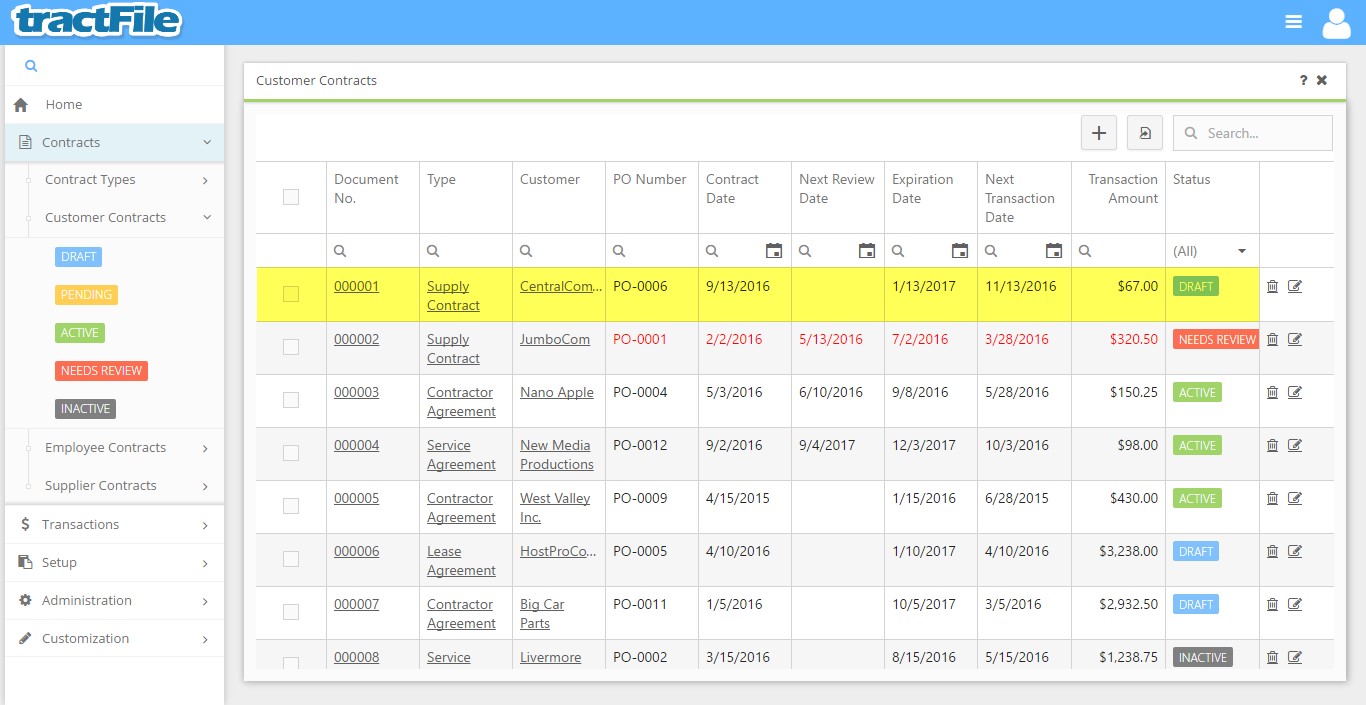Open New Media Productions customer link
The width and height of the screenshot is (1366, 705).
pyautogui.click(x=557, y=455)
